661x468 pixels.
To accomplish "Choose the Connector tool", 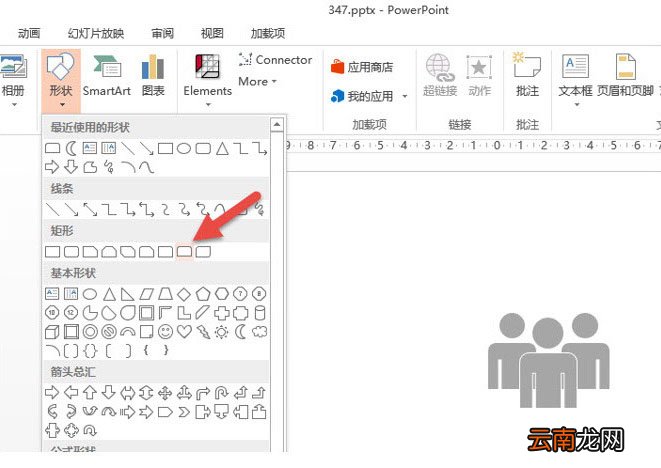I will (x=275, y=59).
